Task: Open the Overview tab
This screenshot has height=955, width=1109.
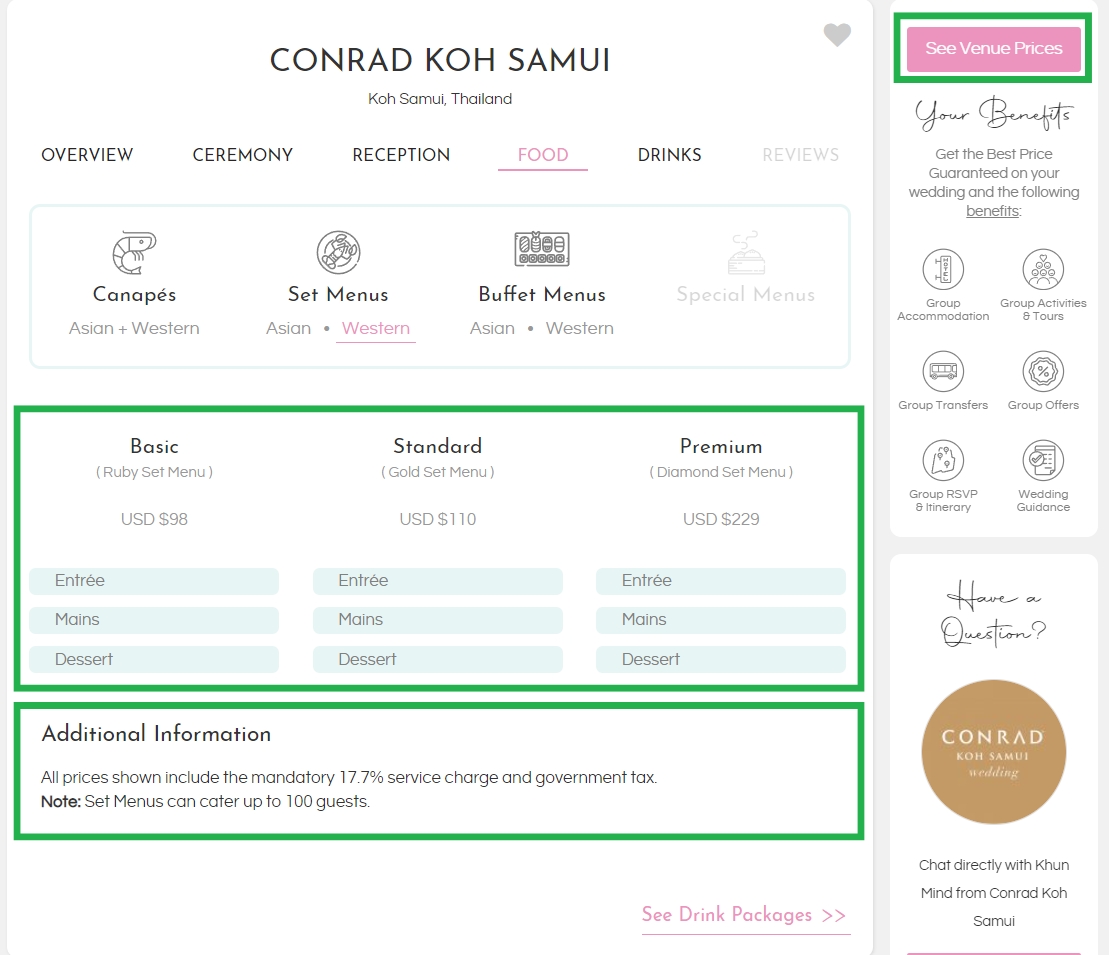Action: (x=87, y=155)
